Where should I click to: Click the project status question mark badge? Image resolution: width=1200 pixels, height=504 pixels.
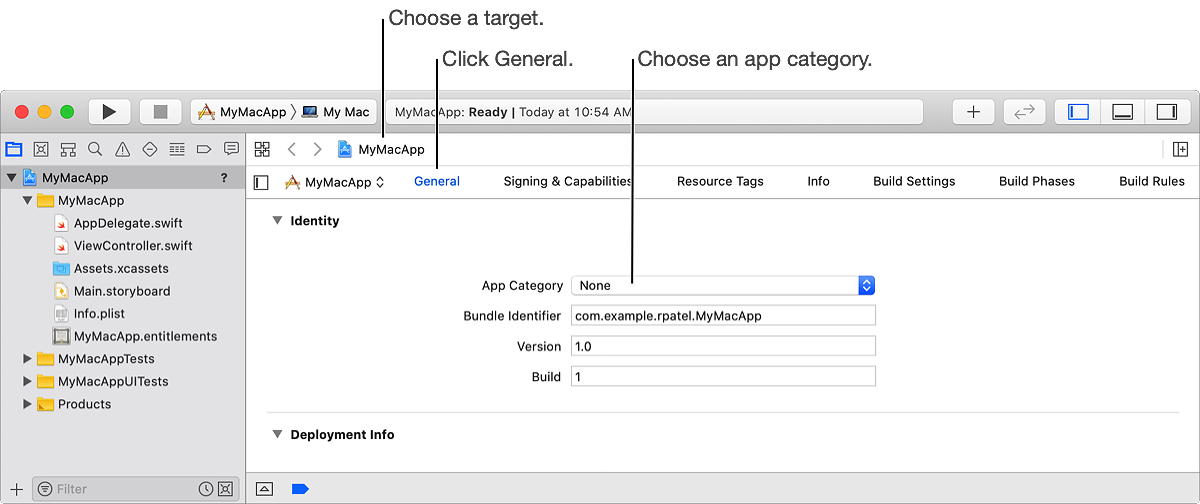coord(224,178)
